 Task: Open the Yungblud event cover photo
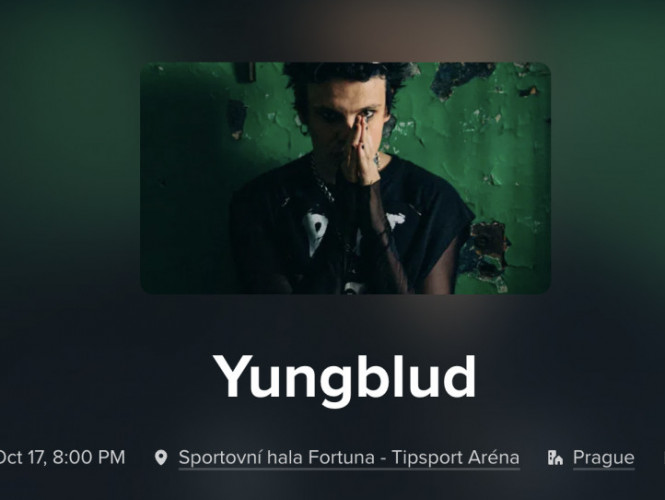tap(345, 178)
